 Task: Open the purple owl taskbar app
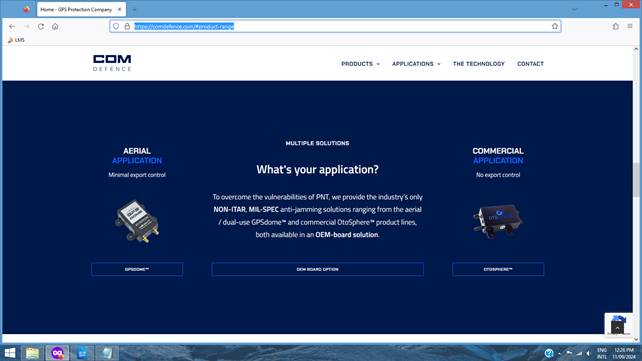pyautogui.click(x=57, y=353)
